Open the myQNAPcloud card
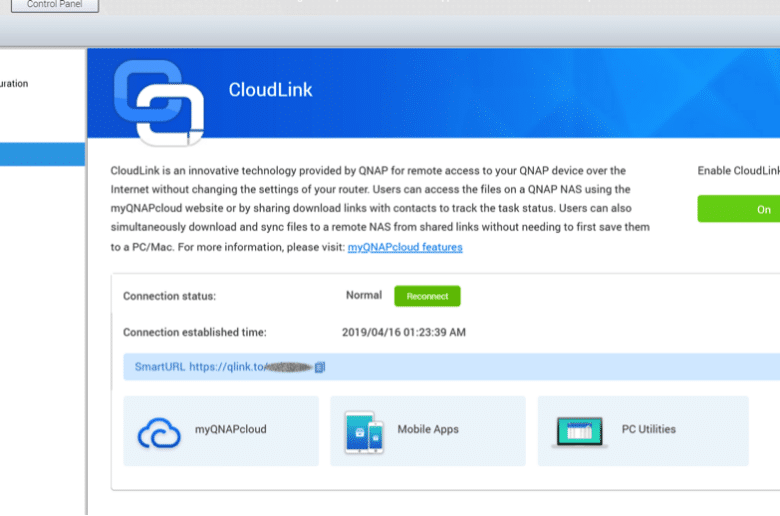This screenshot has height=516, width=780. 221,431
